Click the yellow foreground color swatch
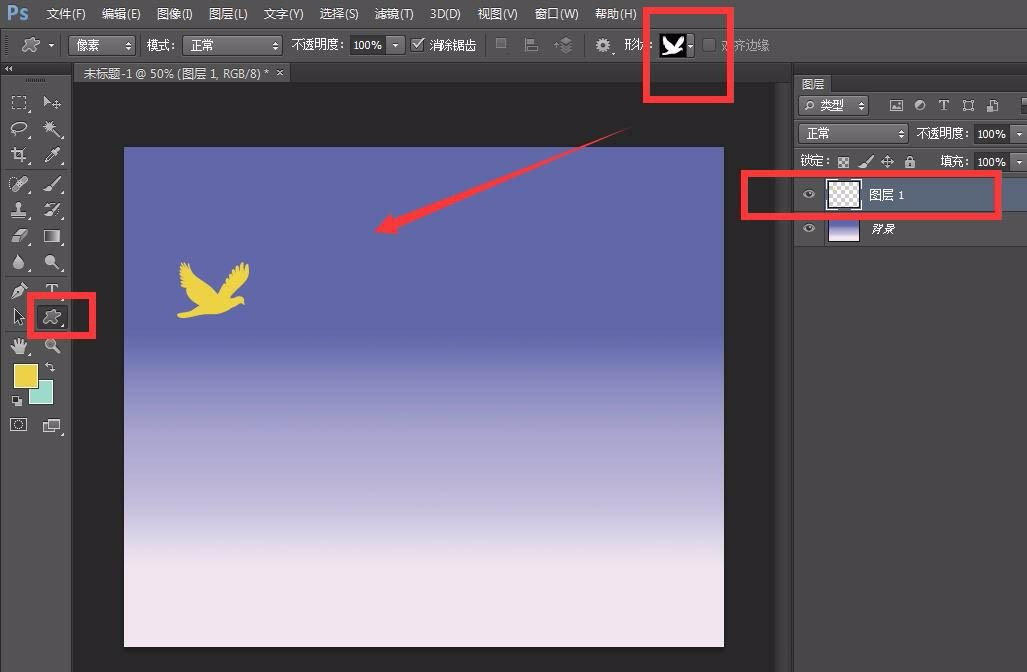This screenshot has height=672, width=1027. coord(26,375)
